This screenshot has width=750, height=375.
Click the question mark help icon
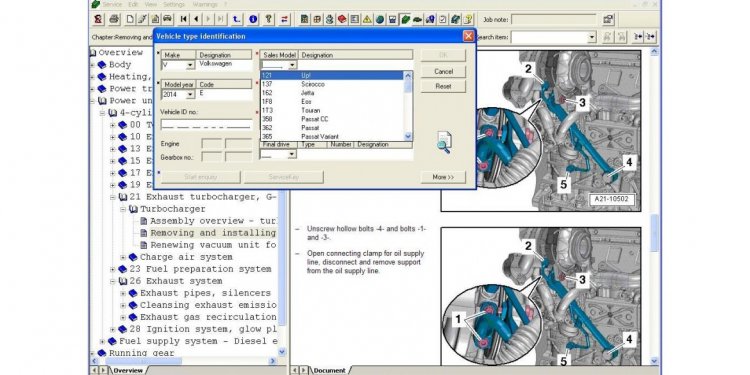pyautogui.click(x=269, y=19)
